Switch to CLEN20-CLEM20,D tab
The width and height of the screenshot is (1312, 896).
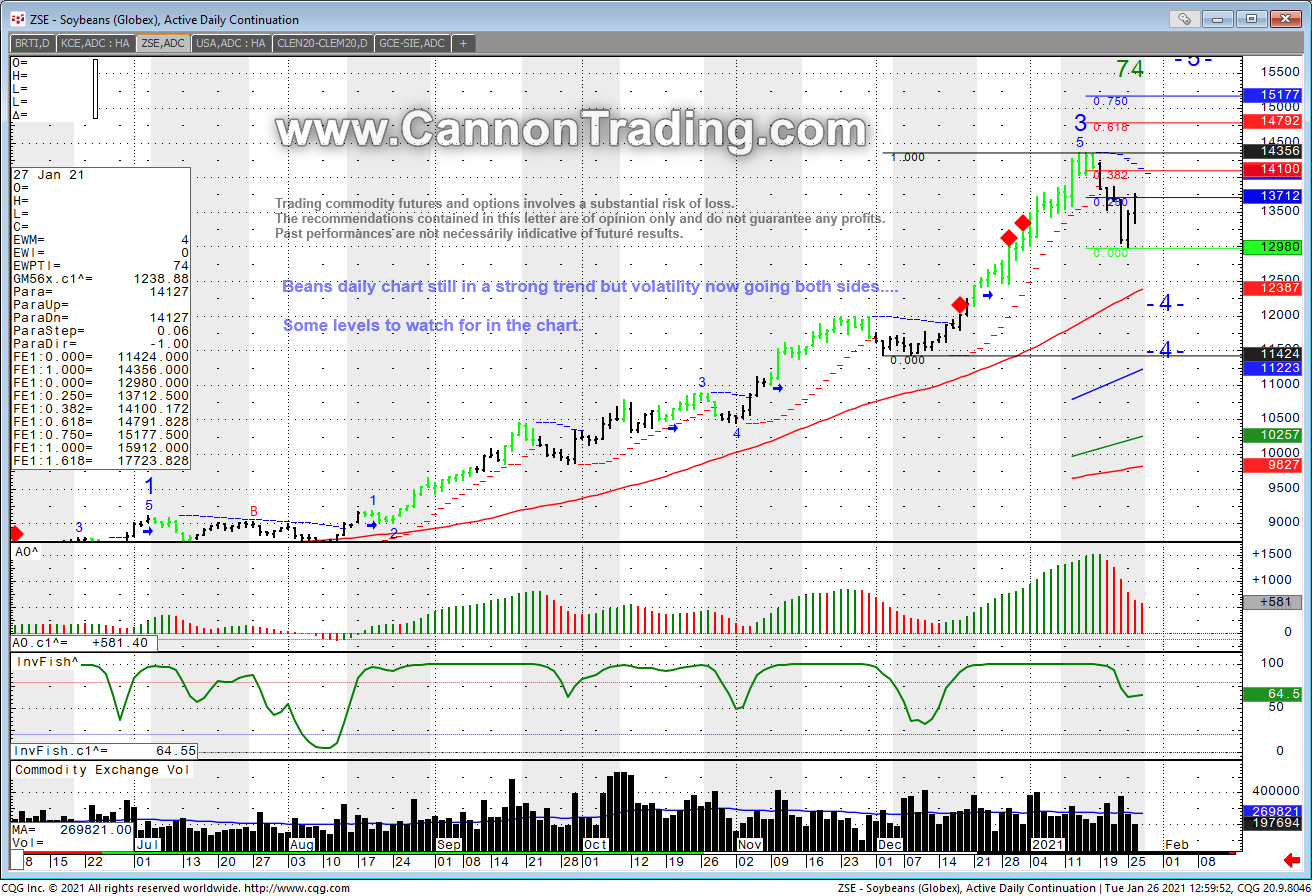tap(322, 43)
